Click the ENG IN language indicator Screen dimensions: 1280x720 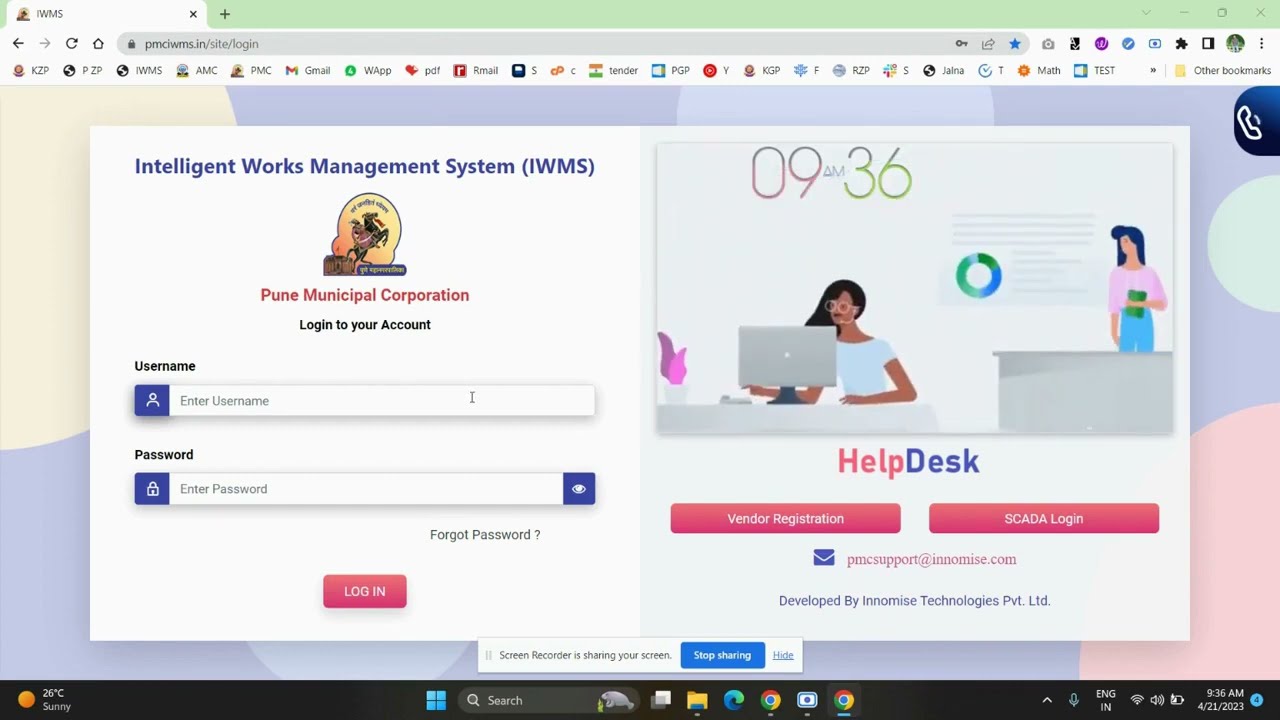coord(1106,700)
